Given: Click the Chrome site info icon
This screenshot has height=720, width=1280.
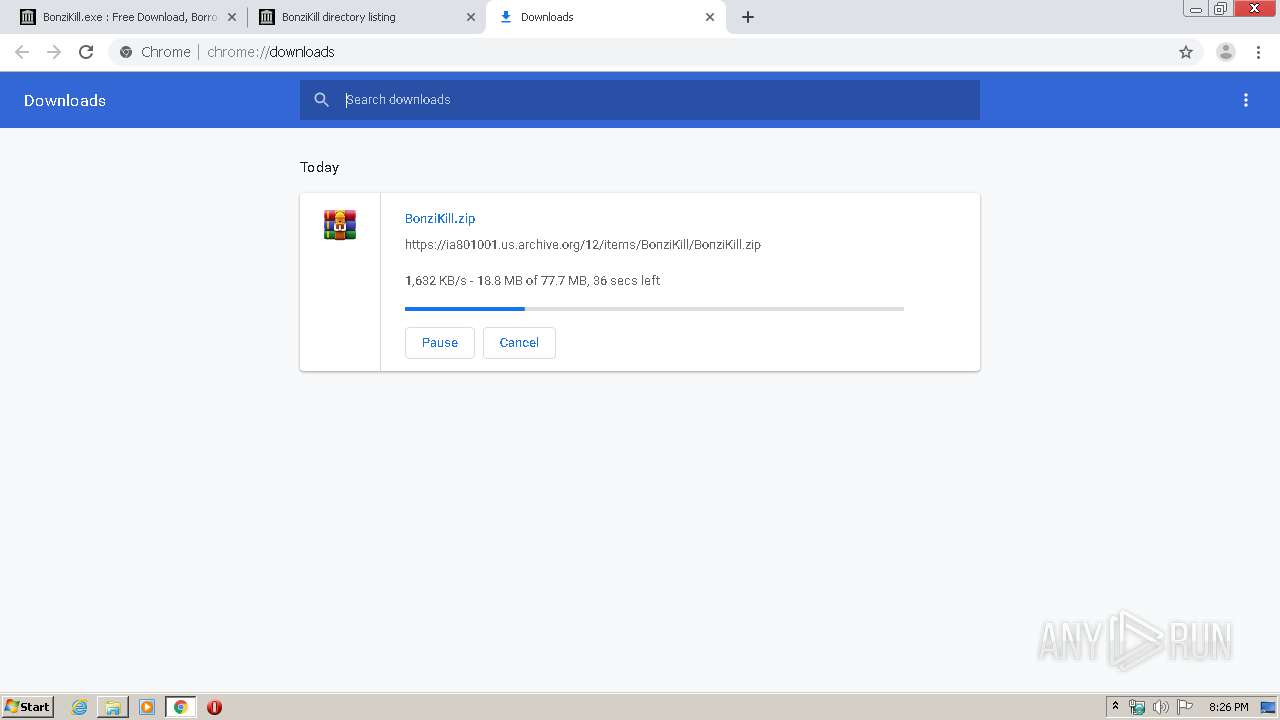Looking at the screenshot, I should tap(126, 52).
